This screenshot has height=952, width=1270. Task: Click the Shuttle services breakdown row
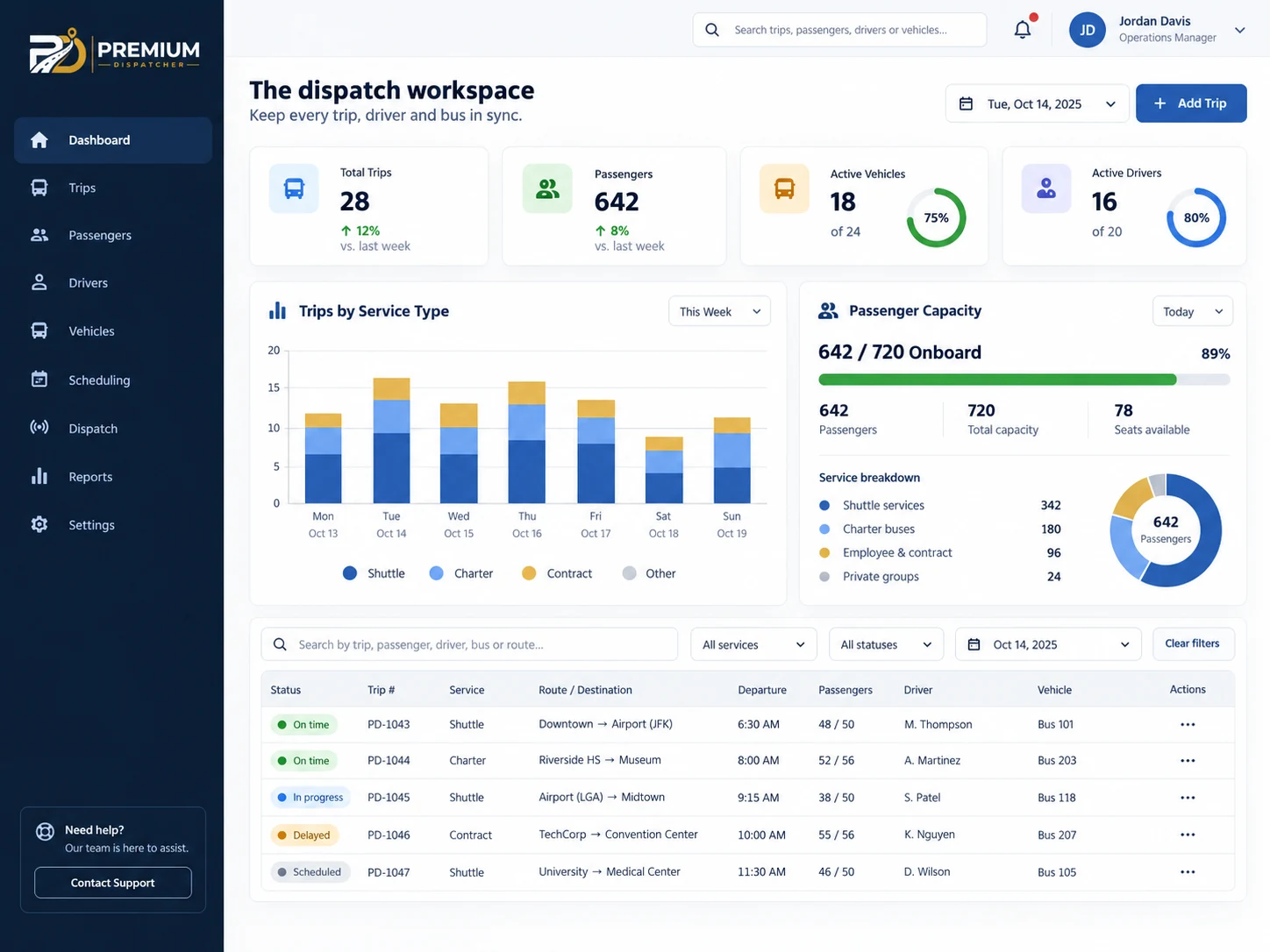click(940, 505)
